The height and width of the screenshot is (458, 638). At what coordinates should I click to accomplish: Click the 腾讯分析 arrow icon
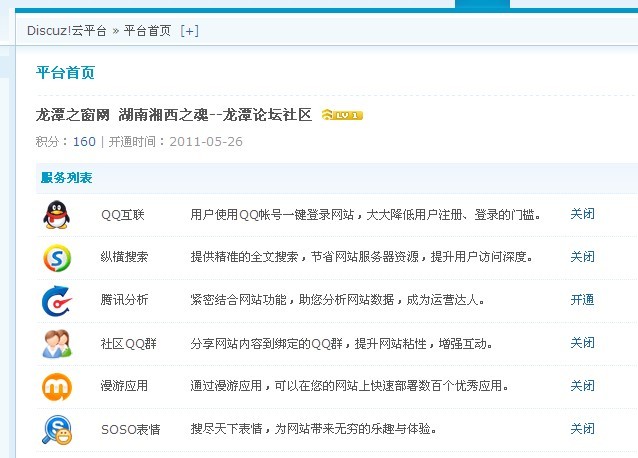[x=57, y=301]
